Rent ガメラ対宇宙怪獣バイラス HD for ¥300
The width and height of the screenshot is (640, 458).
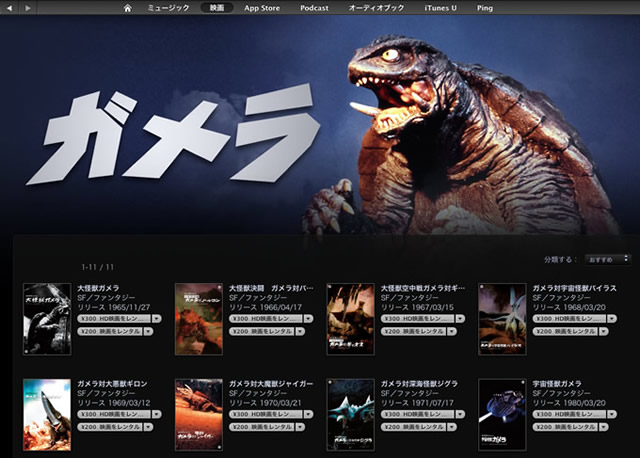pos(569,318)
